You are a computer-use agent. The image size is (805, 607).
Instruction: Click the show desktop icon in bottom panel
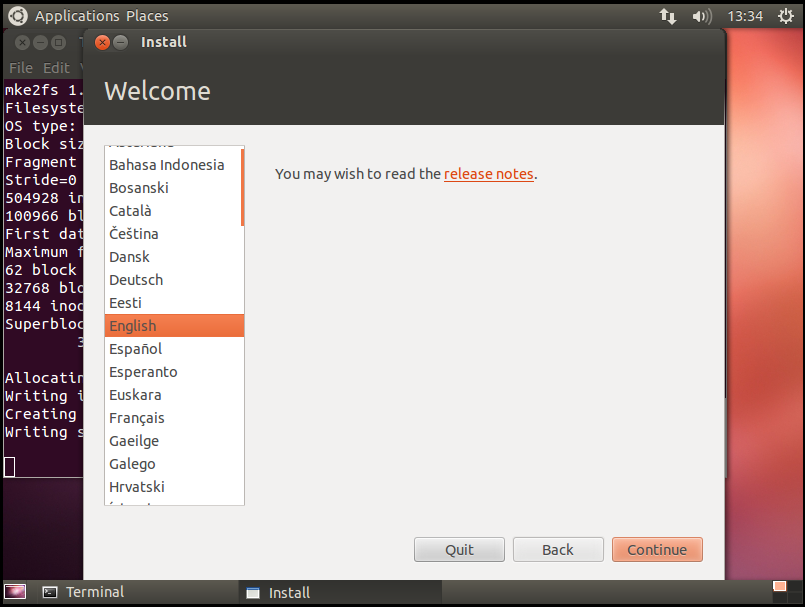(17, 592)
